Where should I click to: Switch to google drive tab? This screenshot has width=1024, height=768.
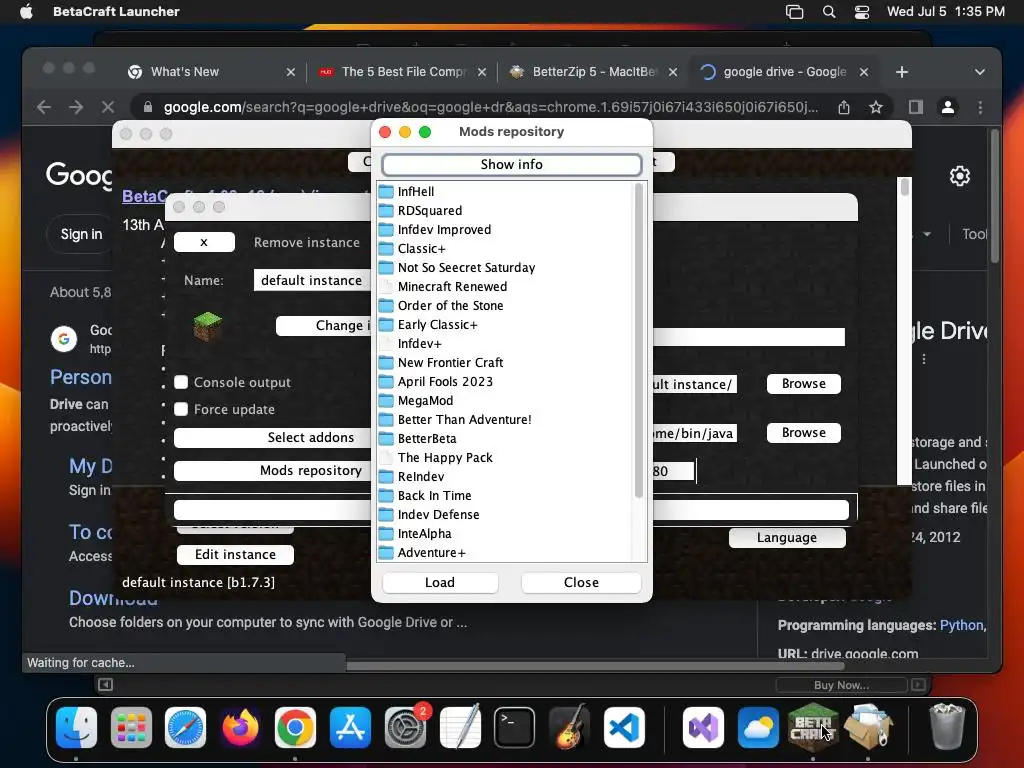pos(784,72)
